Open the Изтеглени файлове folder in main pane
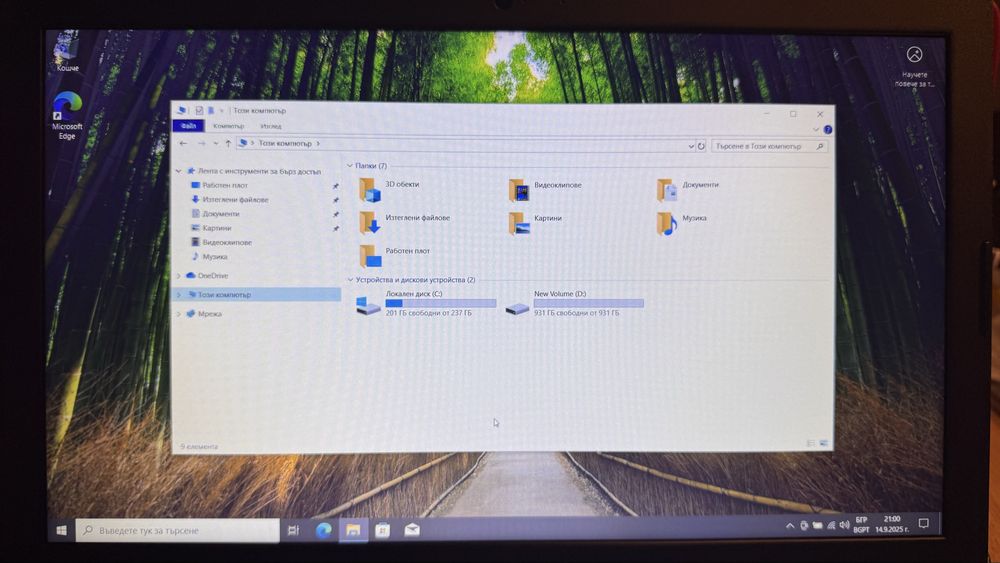This screenshot has height=563, width=1000. (x=404, y=223)
